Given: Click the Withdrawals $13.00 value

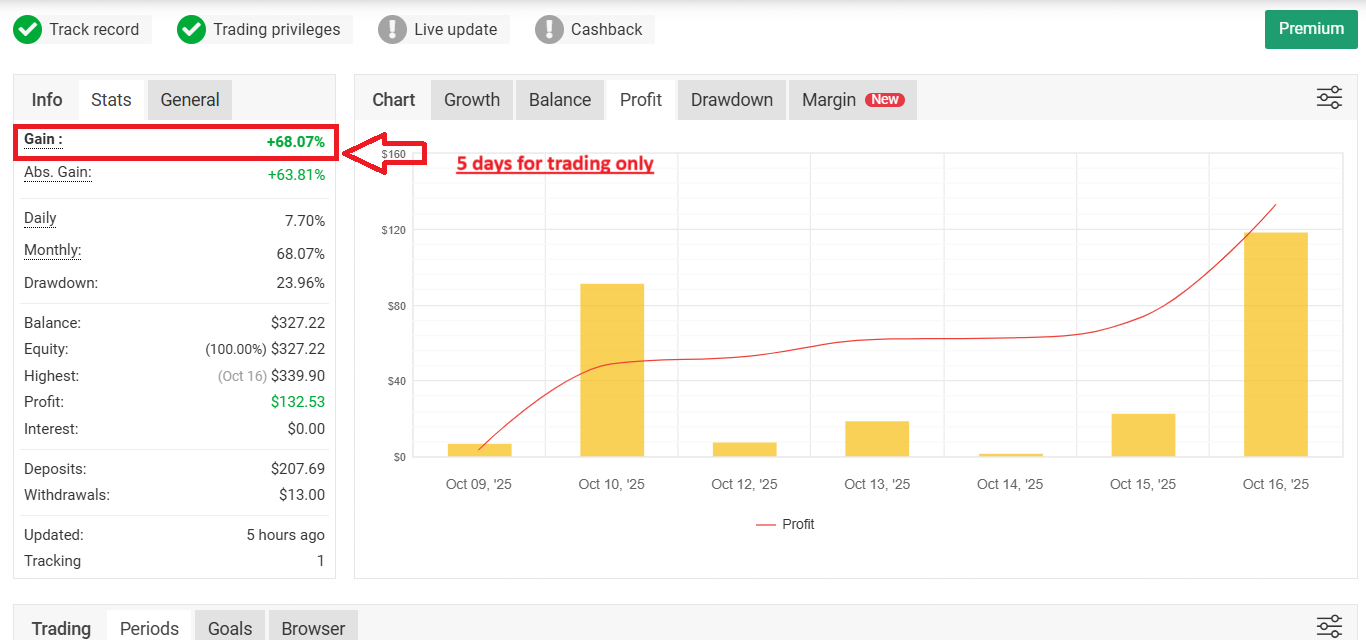Looking at the screenshot, I should pyautogui.click(x=302, y=495).
